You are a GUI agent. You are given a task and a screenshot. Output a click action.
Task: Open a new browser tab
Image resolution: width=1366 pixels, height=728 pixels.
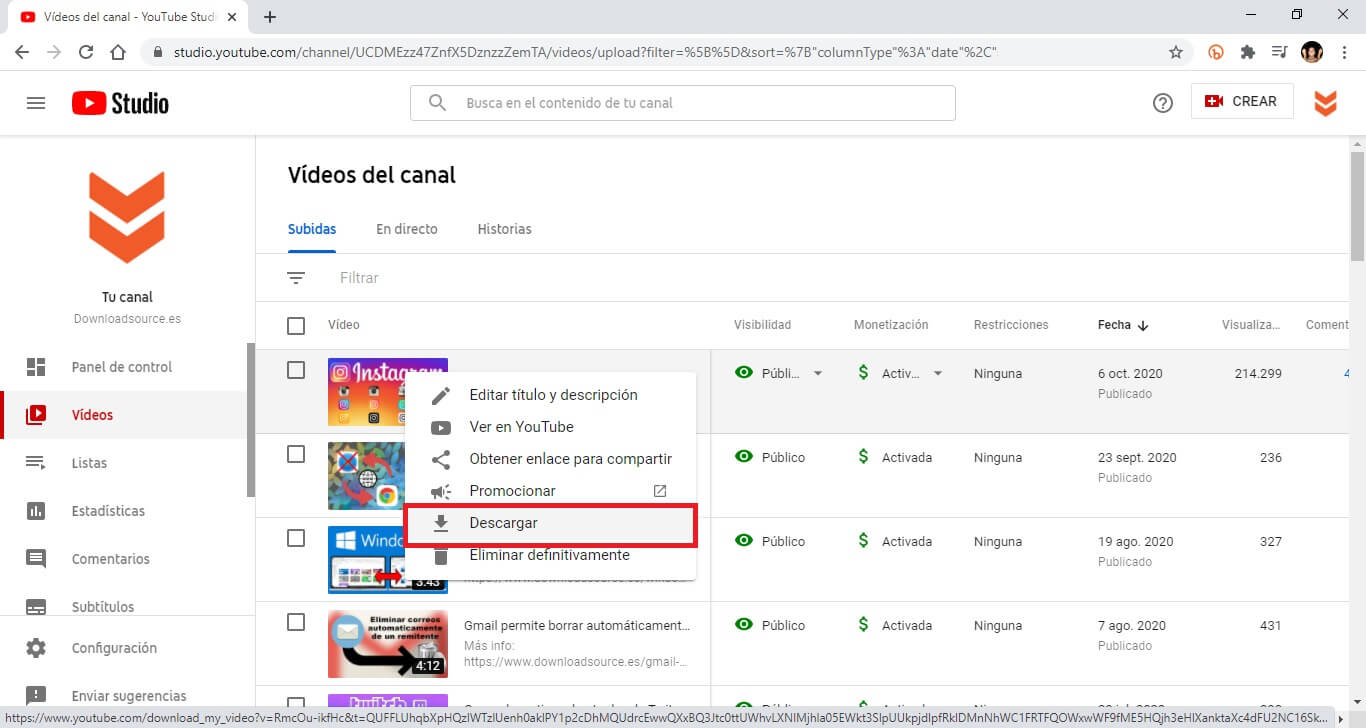270,17
